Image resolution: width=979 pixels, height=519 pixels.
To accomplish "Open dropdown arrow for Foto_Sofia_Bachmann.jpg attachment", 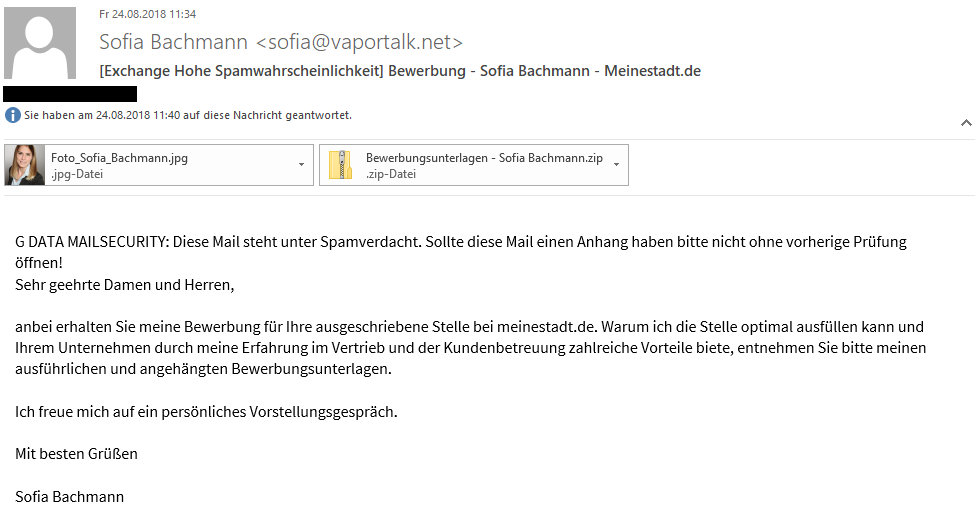I will 302,165.
